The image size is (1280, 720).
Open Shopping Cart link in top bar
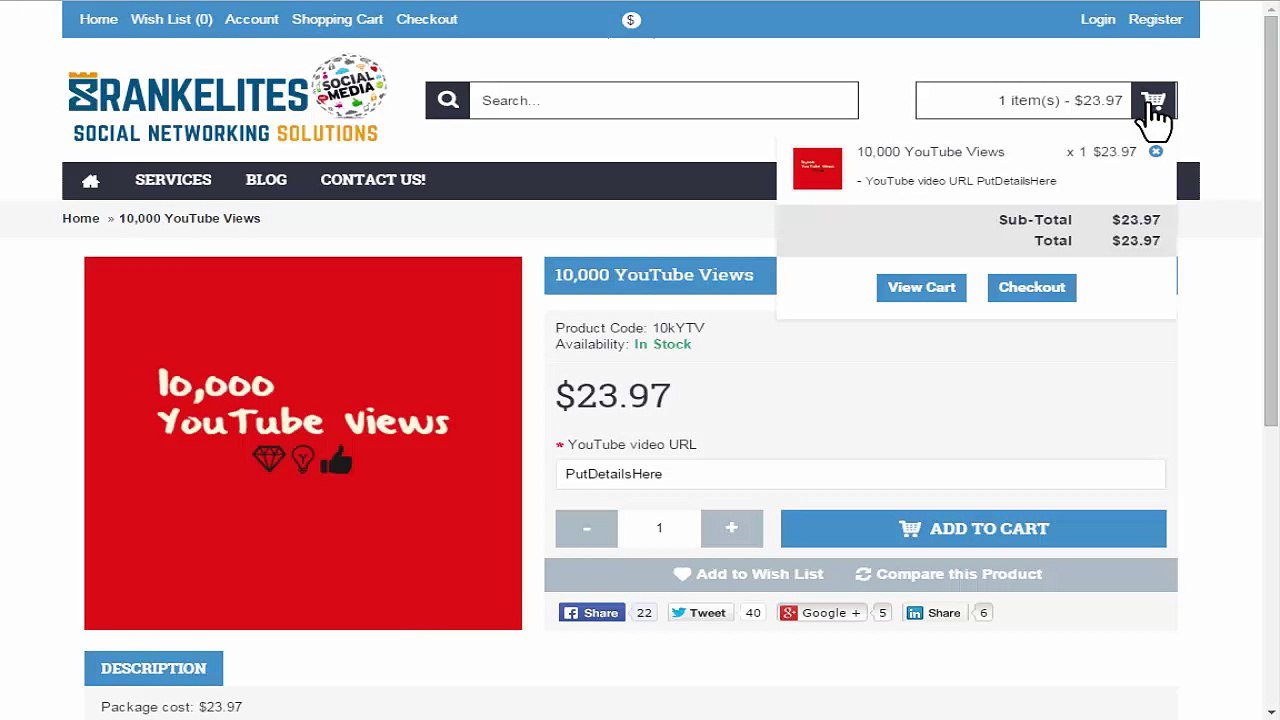click(337, 19)
